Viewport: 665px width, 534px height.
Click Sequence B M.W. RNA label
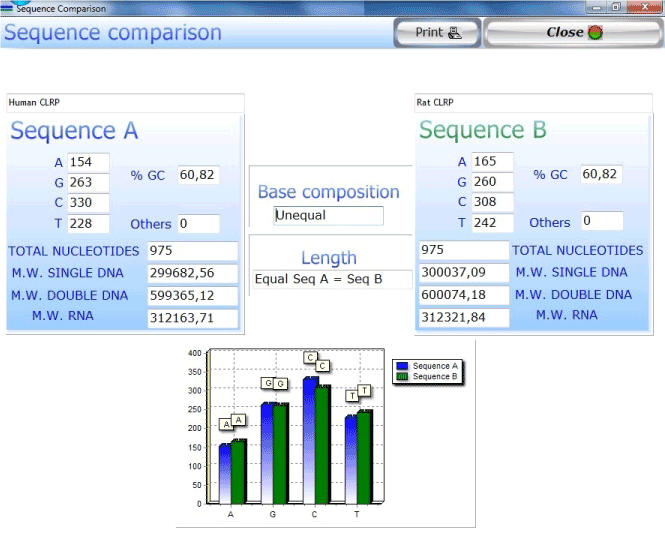(567, 315)
